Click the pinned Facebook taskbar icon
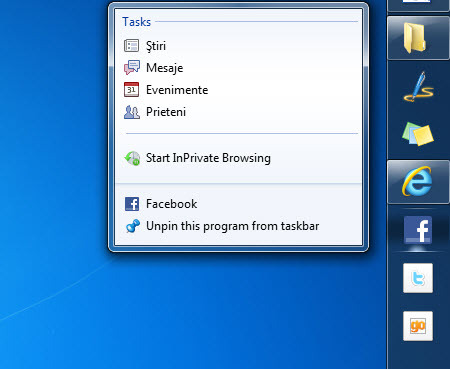Image resolution: width=450 pixels, height=369 pixels. (x=418, y=230)
